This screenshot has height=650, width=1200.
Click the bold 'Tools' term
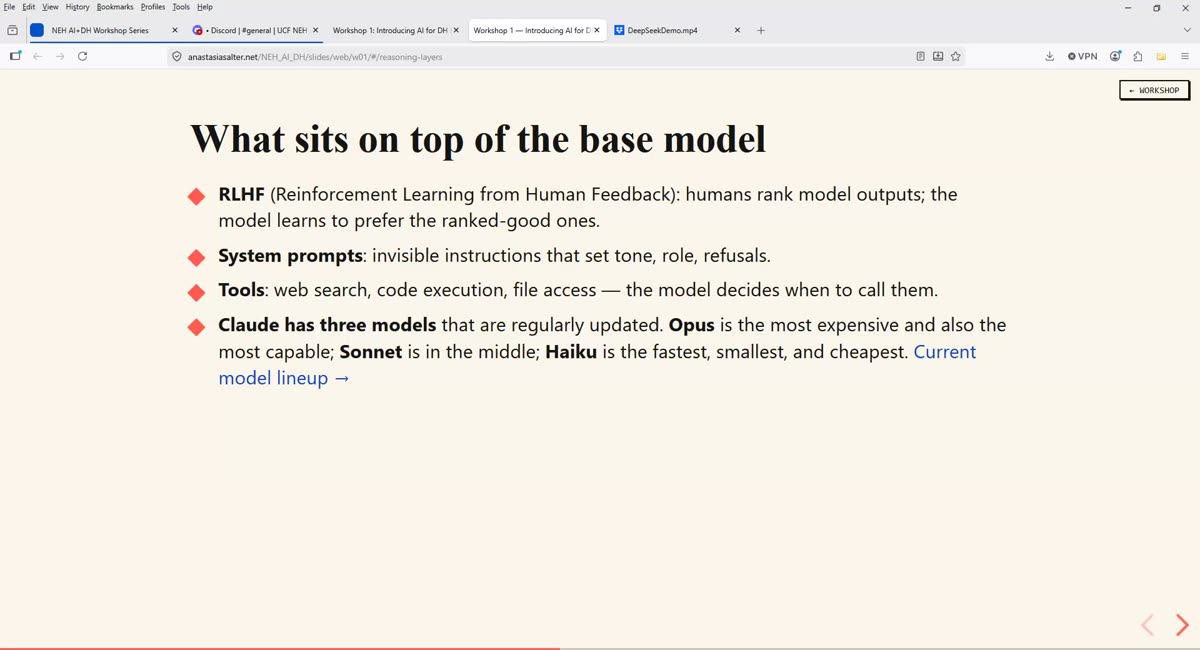tap(241, 290)
